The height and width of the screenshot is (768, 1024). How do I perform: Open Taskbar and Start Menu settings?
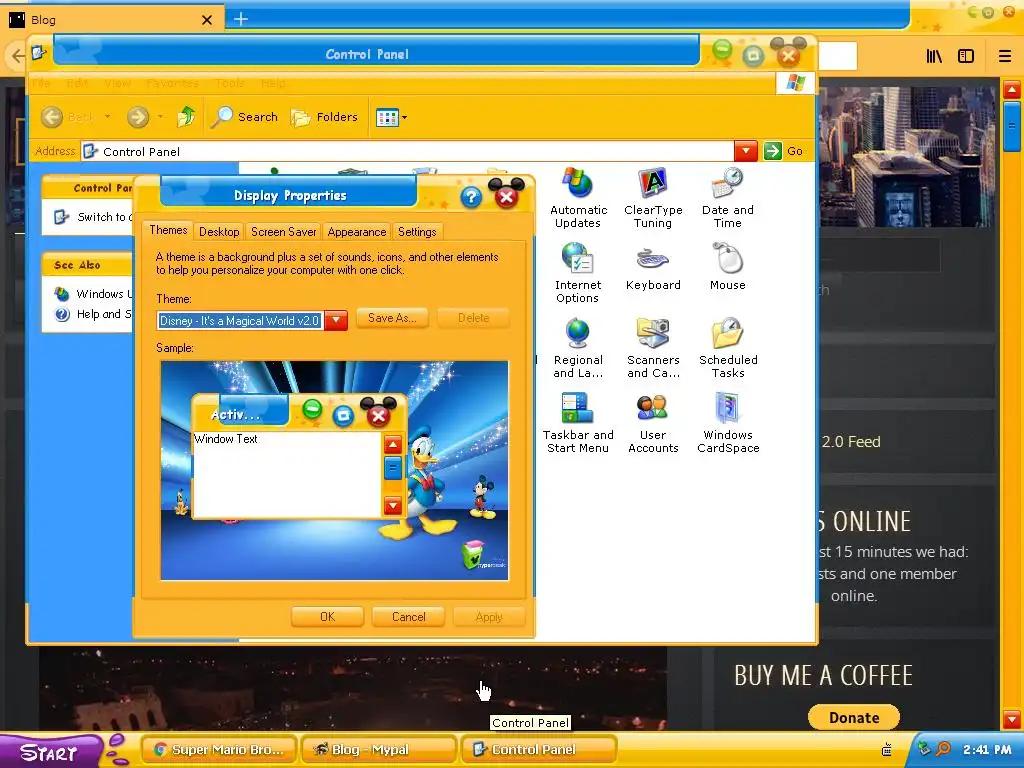pos(578,423)
